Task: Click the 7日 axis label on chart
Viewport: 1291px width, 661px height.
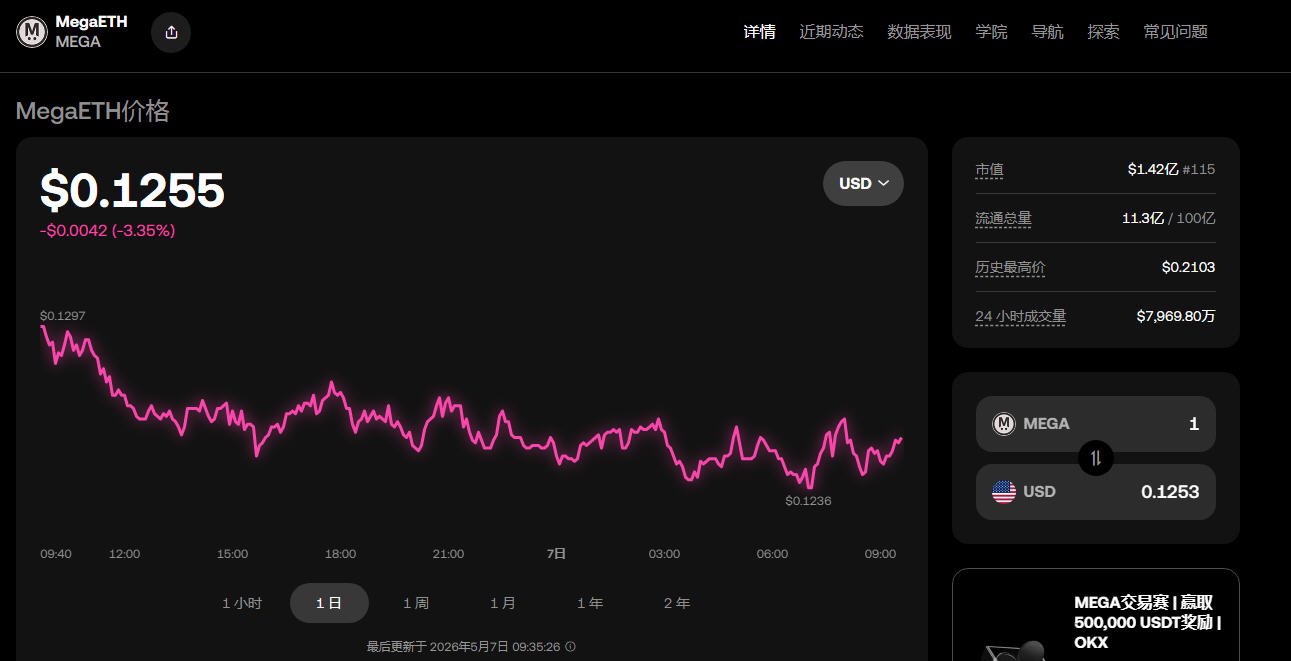Action: click(556, 554)
